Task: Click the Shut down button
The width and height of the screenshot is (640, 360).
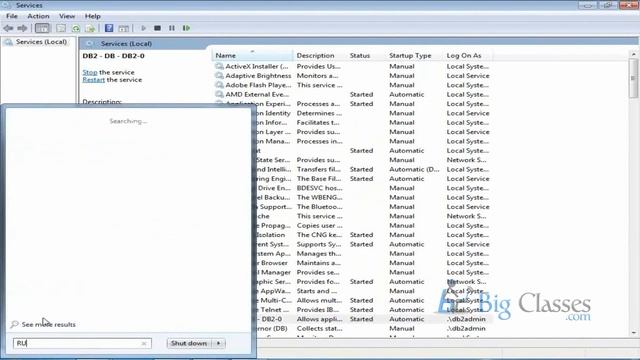Action: [x=189, y=343]
